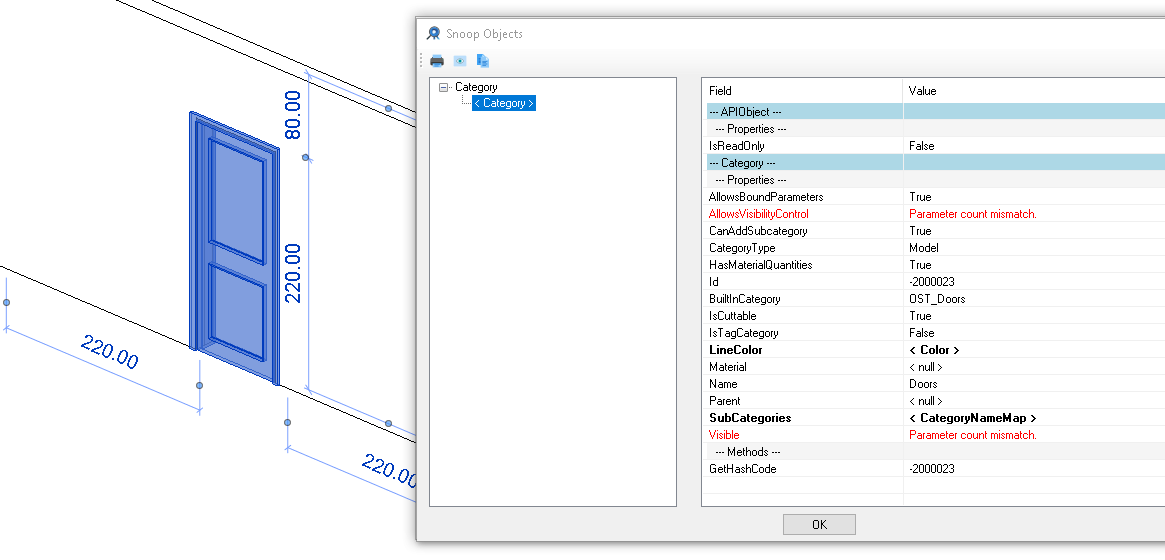
Task: Collapse the Category tree node
Action: click(x=444, y=88)
